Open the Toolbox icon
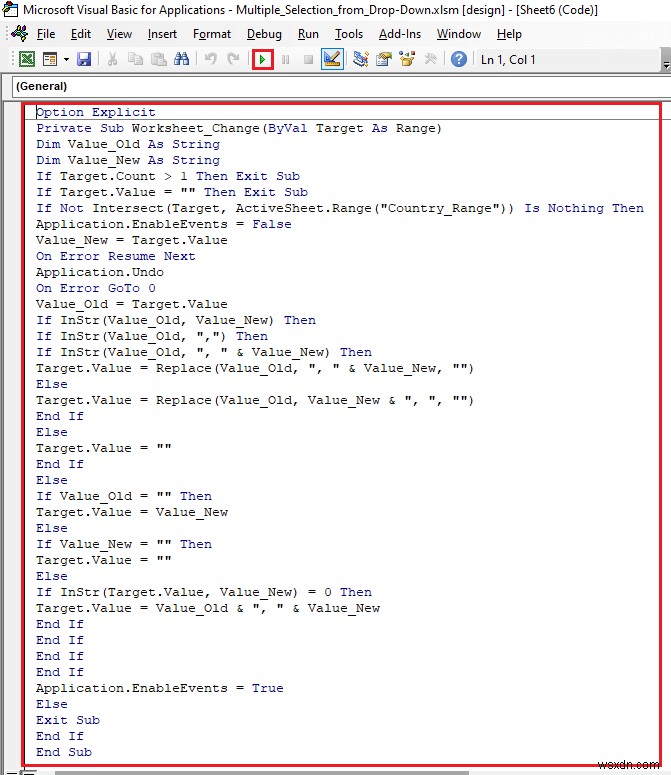Image resolution: width=671 pixels, height=775 pixels. coord(430,60)
